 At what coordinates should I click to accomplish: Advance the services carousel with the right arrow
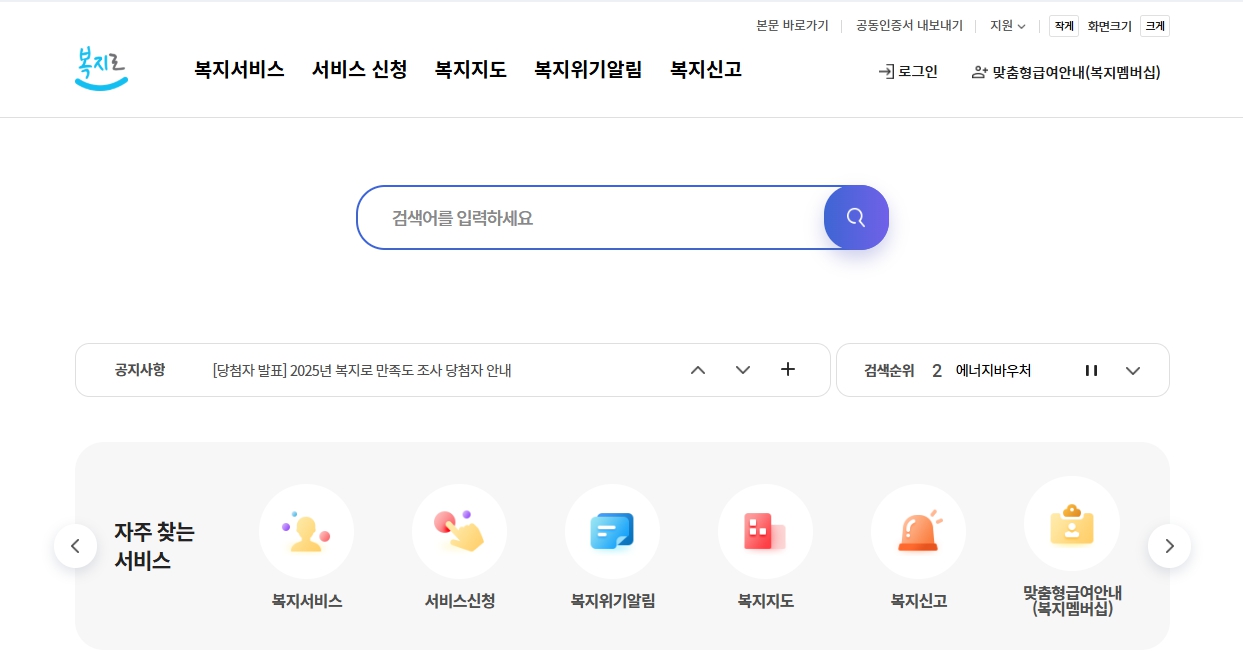1169,546
